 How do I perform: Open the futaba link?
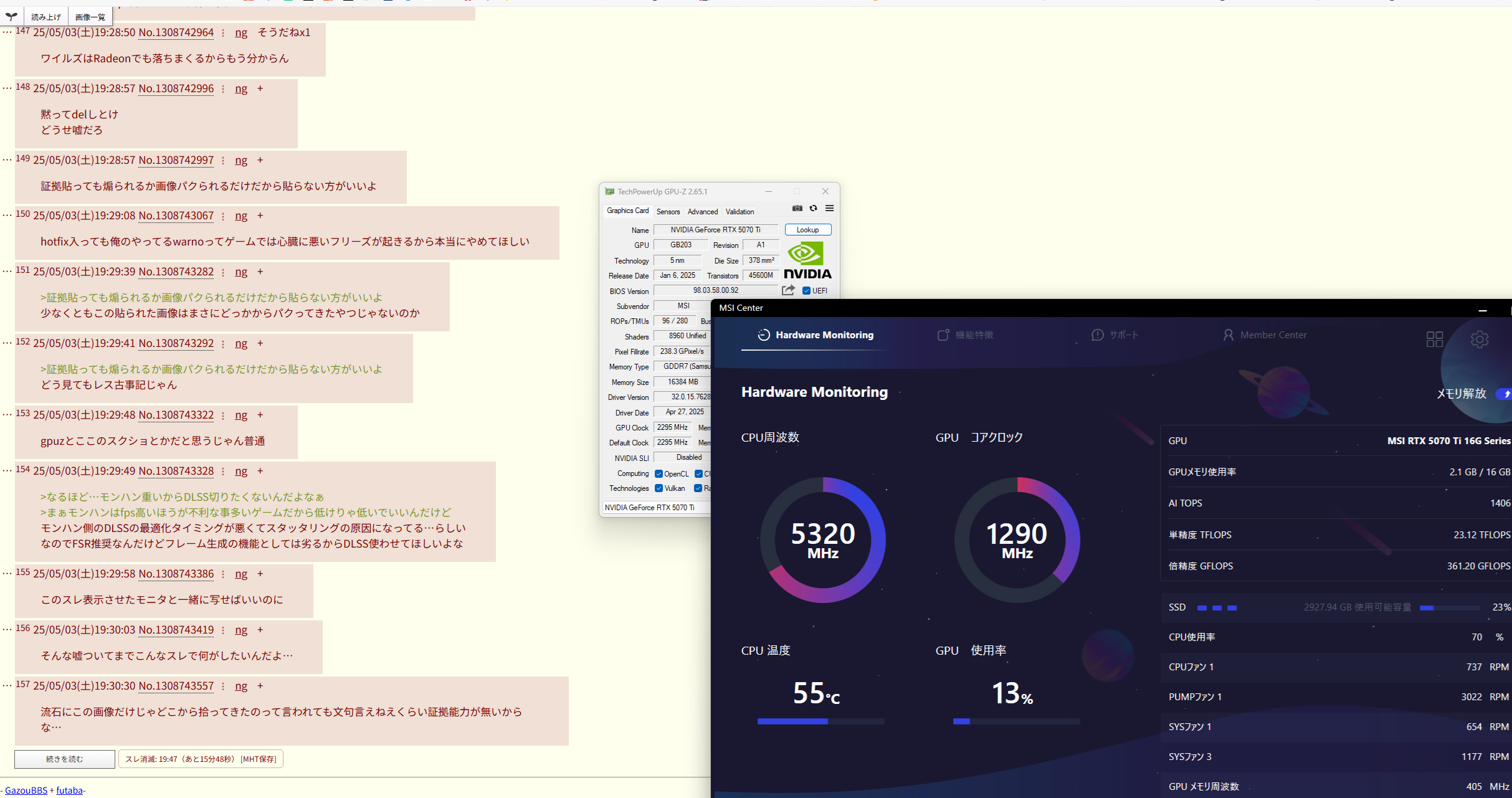pyautogui.click(x=69, y=790)
